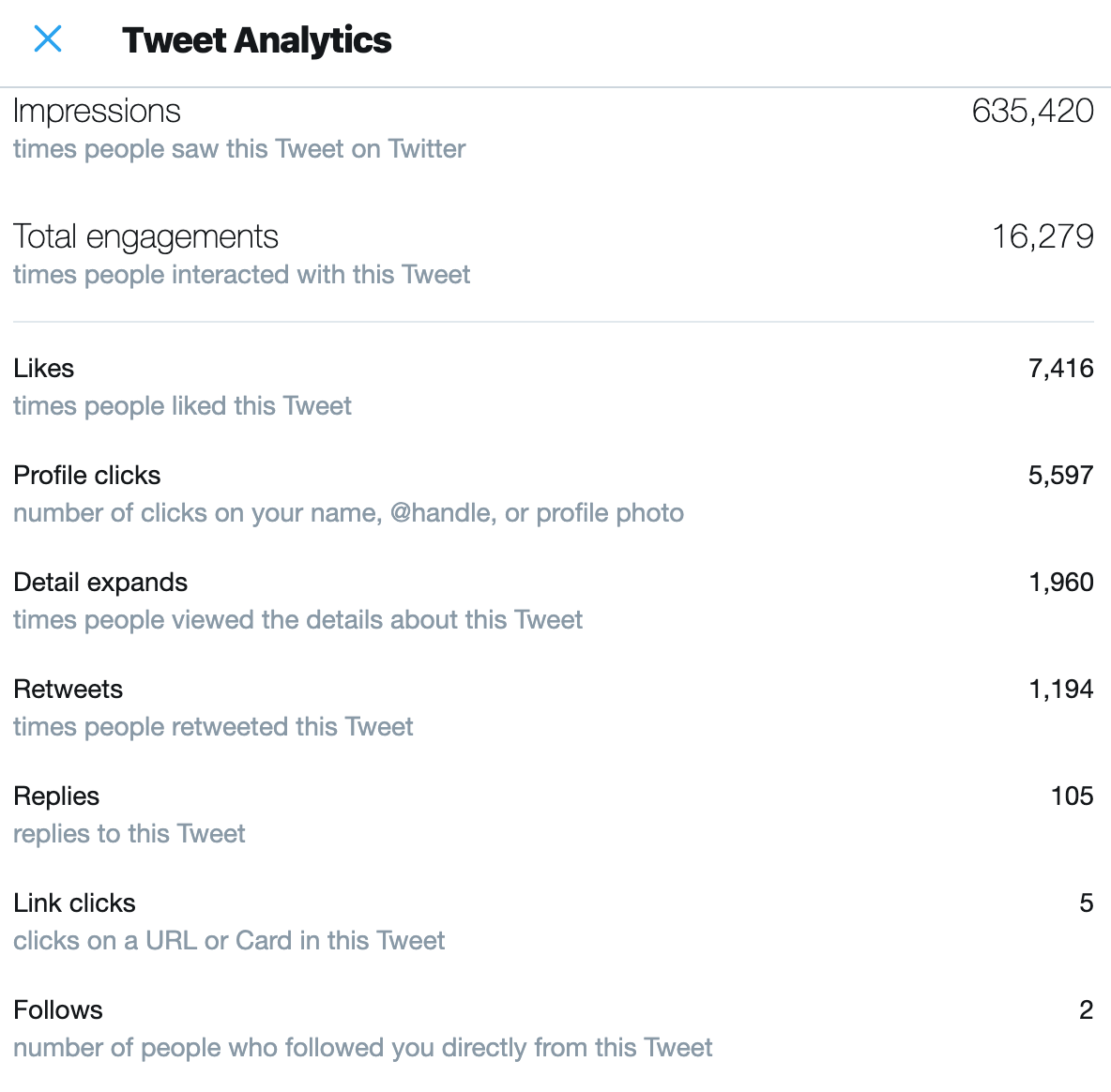Click the Retweets metric label
This screenshot has height=1092, width=1111.
[68, 689]
